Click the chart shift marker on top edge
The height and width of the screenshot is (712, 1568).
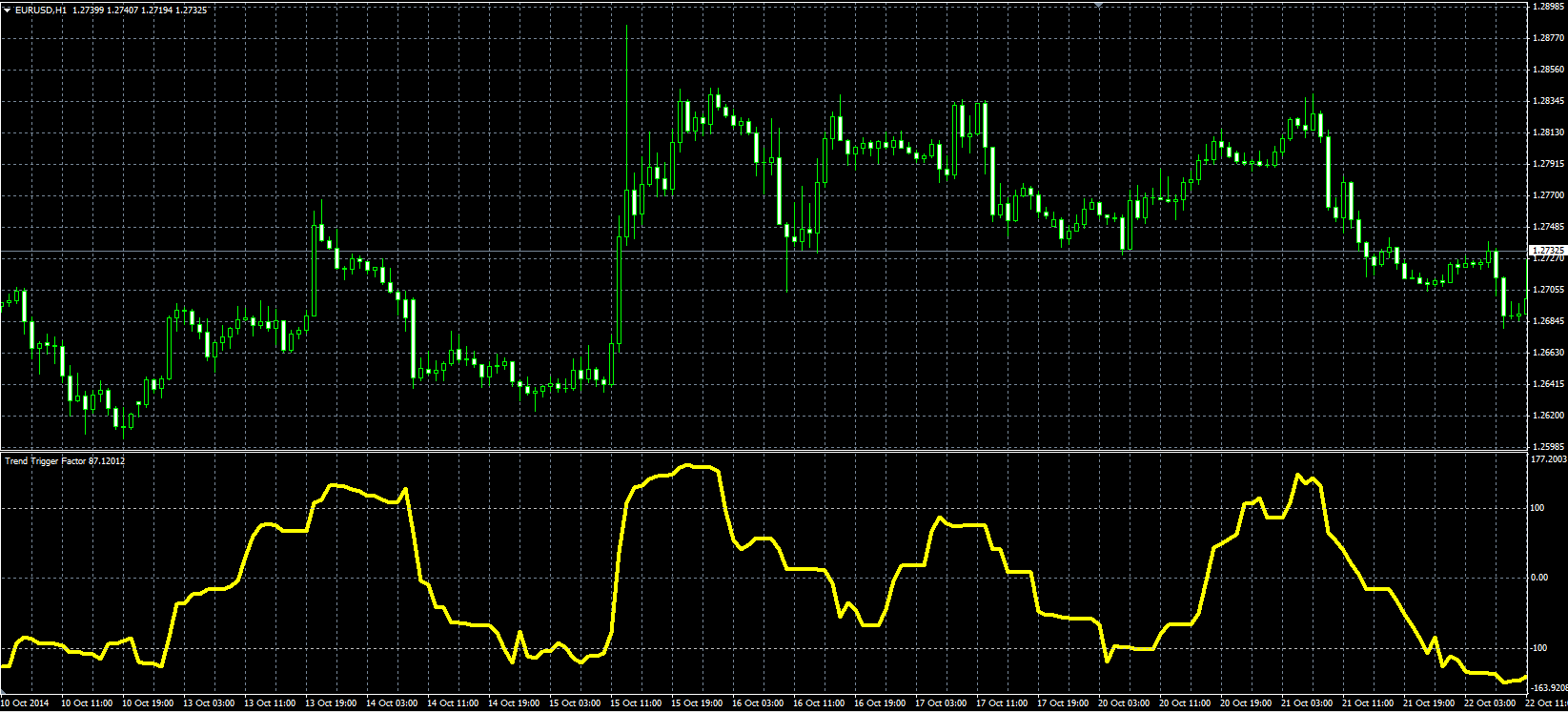tap(1099, 5)
